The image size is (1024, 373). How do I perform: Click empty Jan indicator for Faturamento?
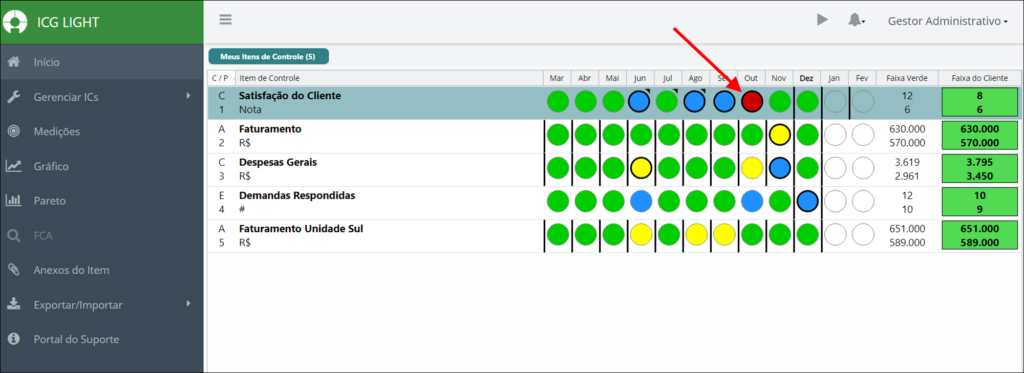click(x=835, y=135)
